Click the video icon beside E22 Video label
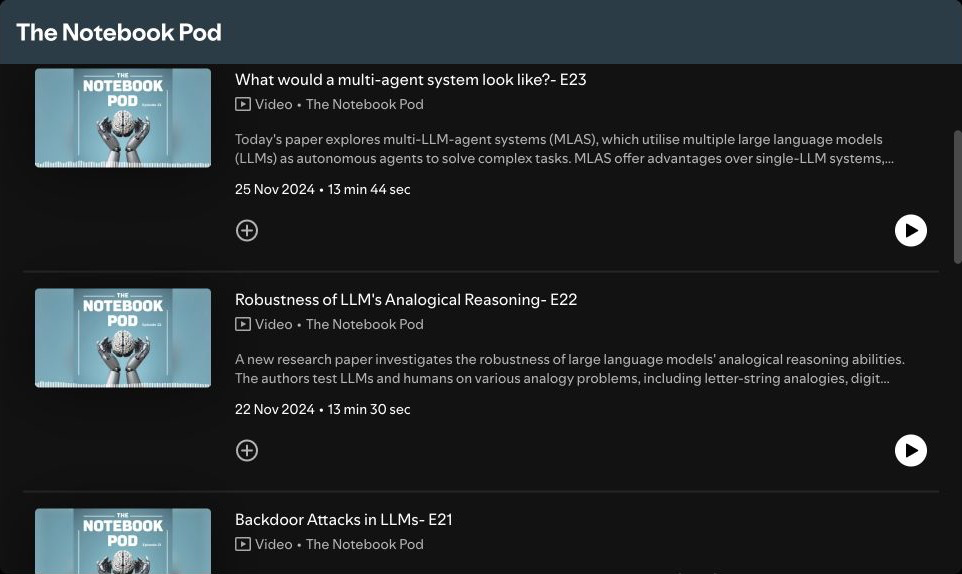The height and width of the screenshot is (574, 962). coord(243,324)
